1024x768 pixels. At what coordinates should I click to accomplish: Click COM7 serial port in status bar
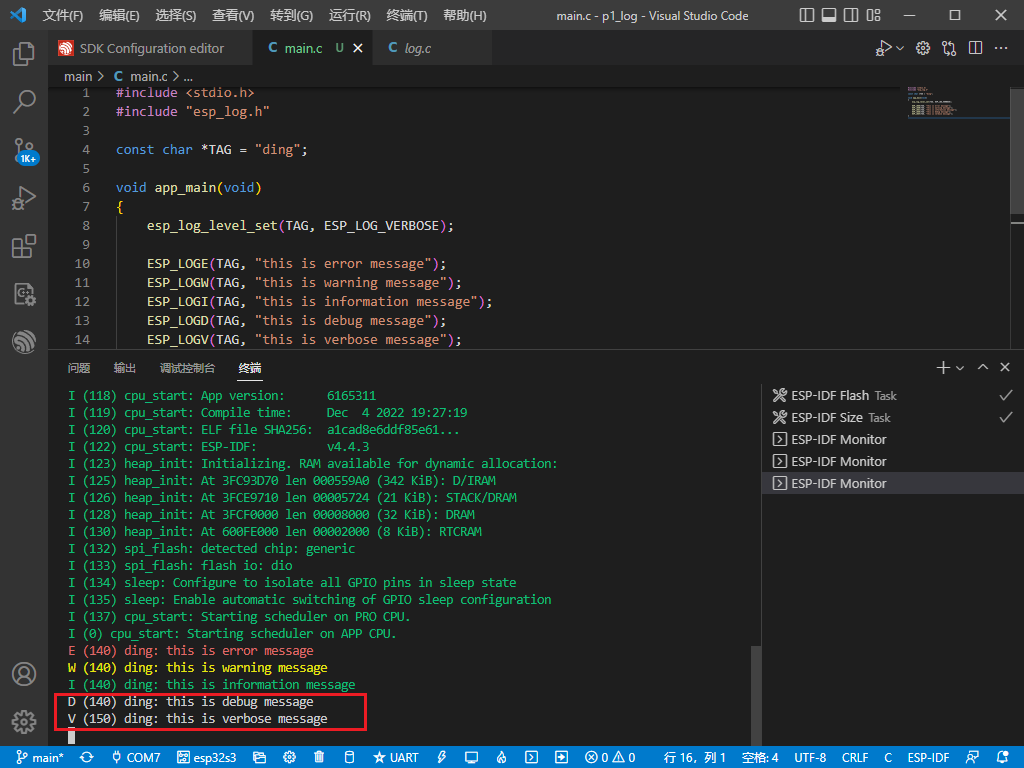(x=135, y=757)
